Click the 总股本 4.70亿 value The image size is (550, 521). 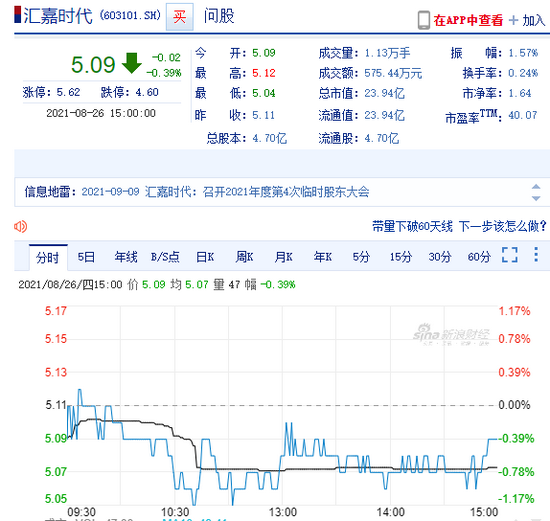[270, 139]
